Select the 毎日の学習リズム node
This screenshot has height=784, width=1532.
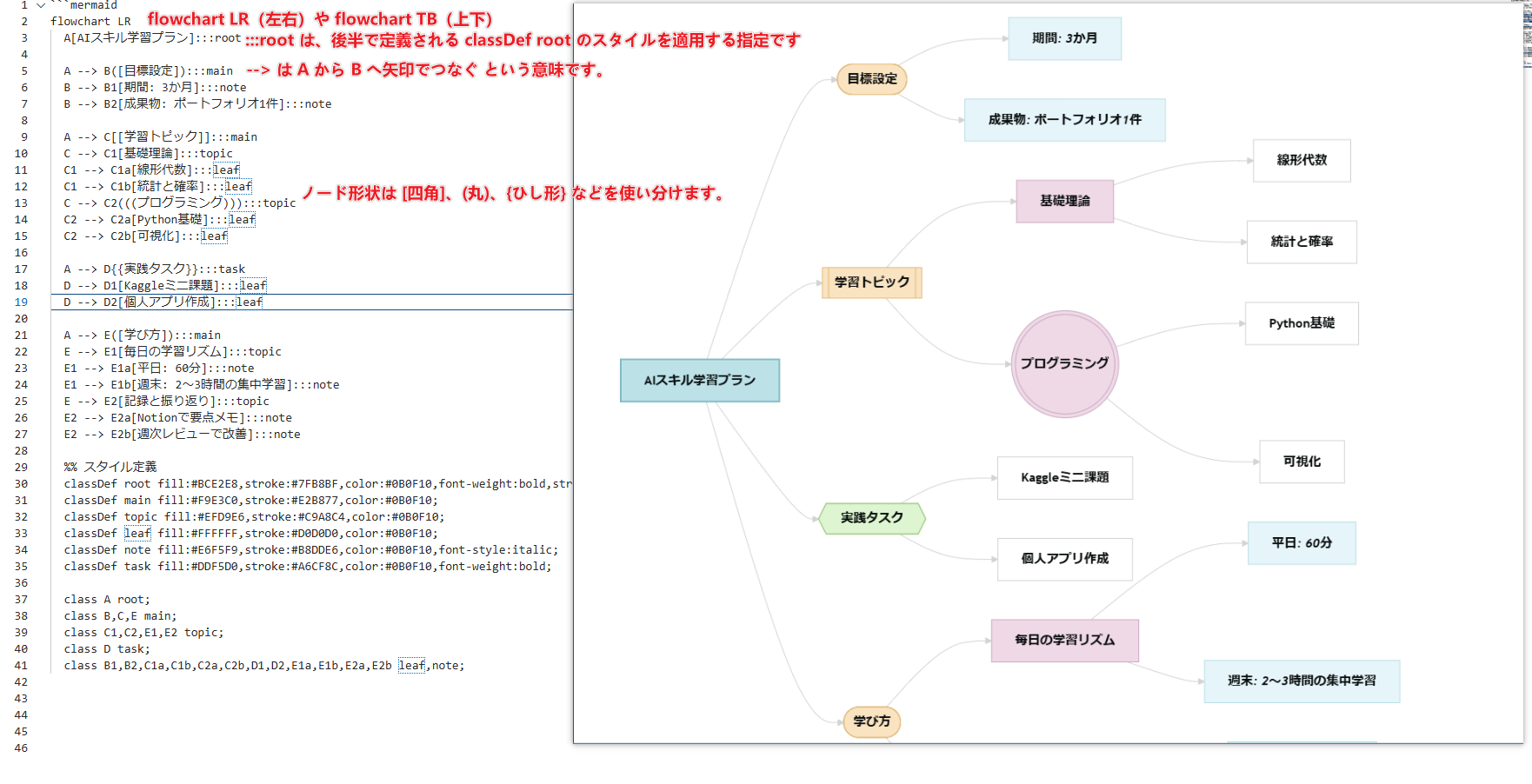click(1064, 641)
